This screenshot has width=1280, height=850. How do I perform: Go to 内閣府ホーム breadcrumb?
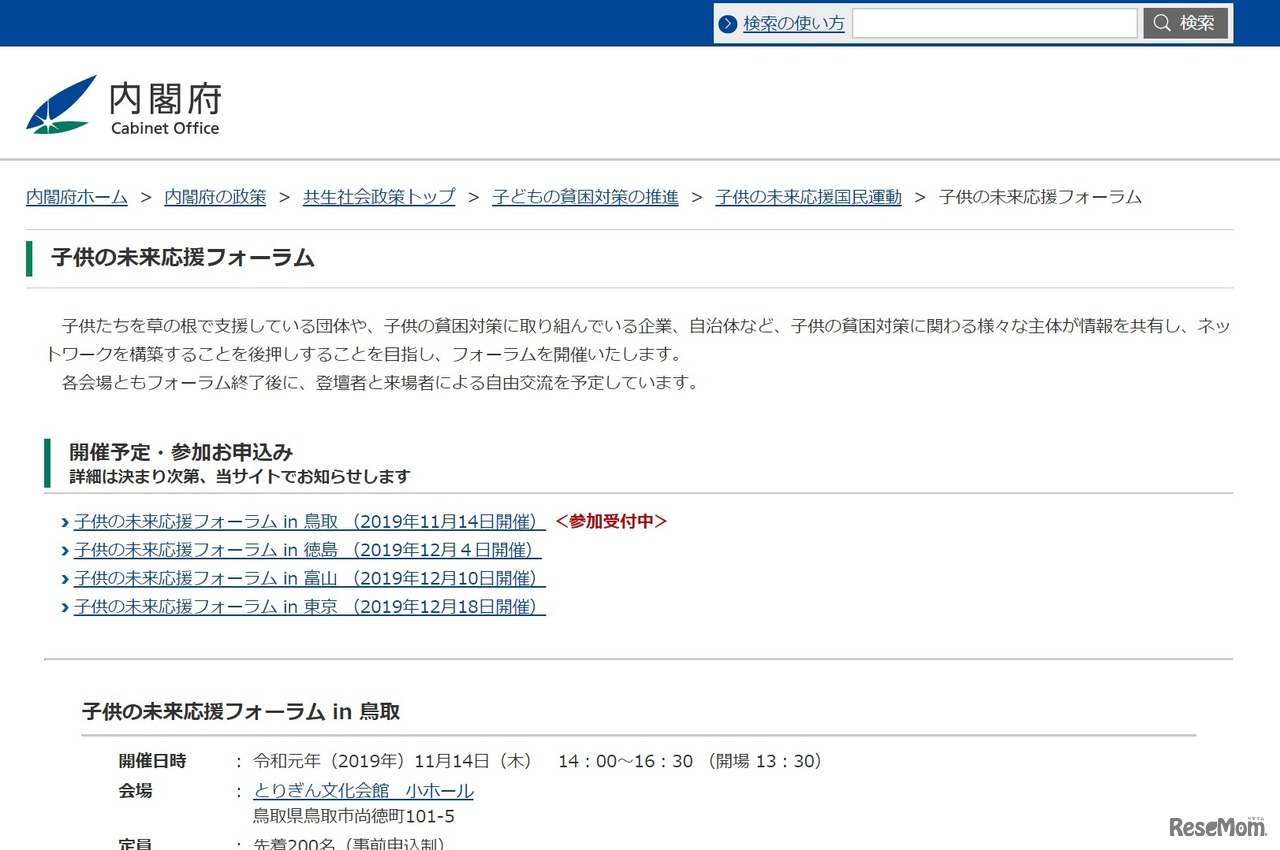[x=77, y=197]
